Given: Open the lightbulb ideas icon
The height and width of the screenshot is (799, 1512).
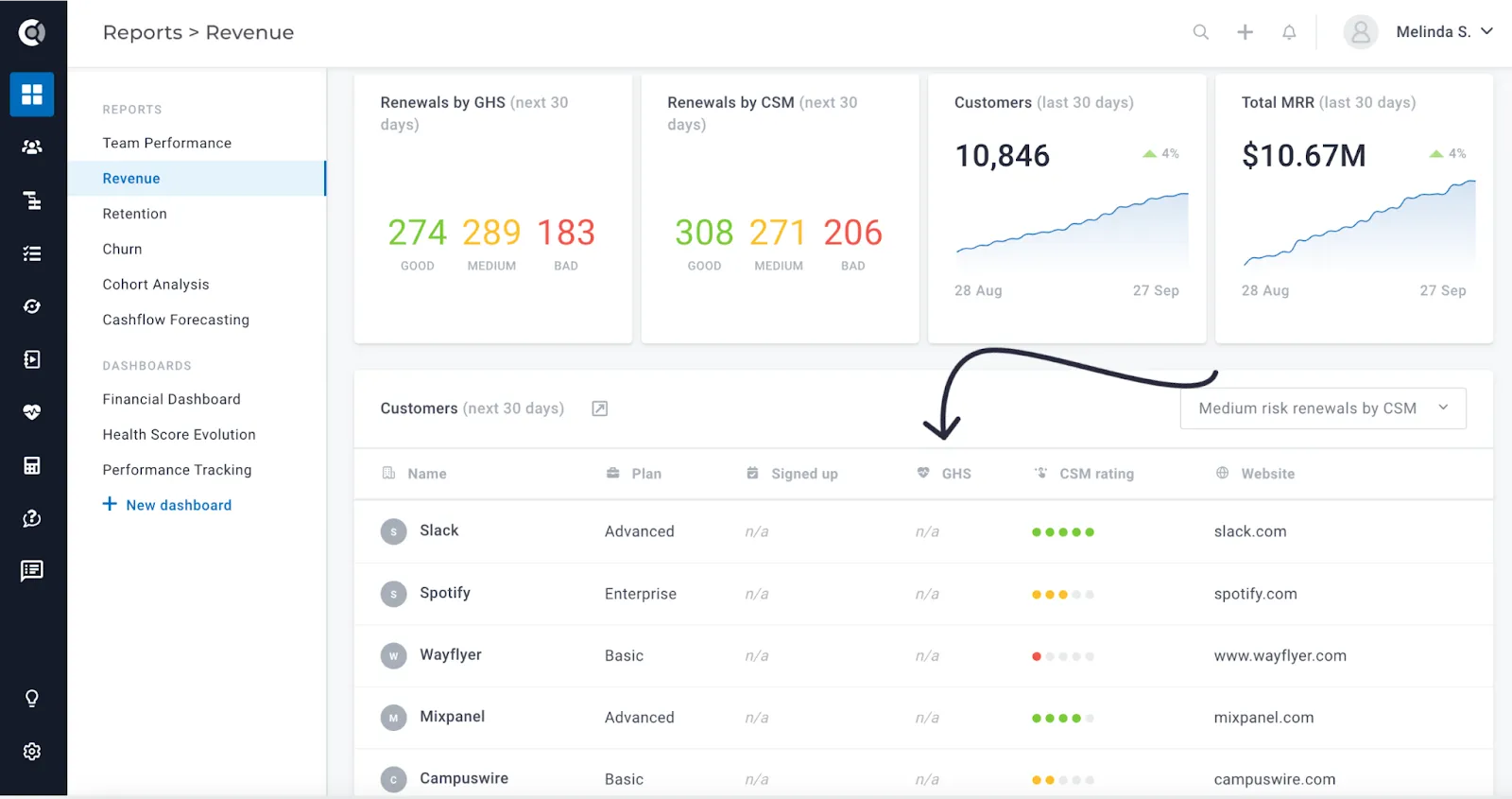Looking at the screenshot, I should pyautogui.click(x=32, y=699).
